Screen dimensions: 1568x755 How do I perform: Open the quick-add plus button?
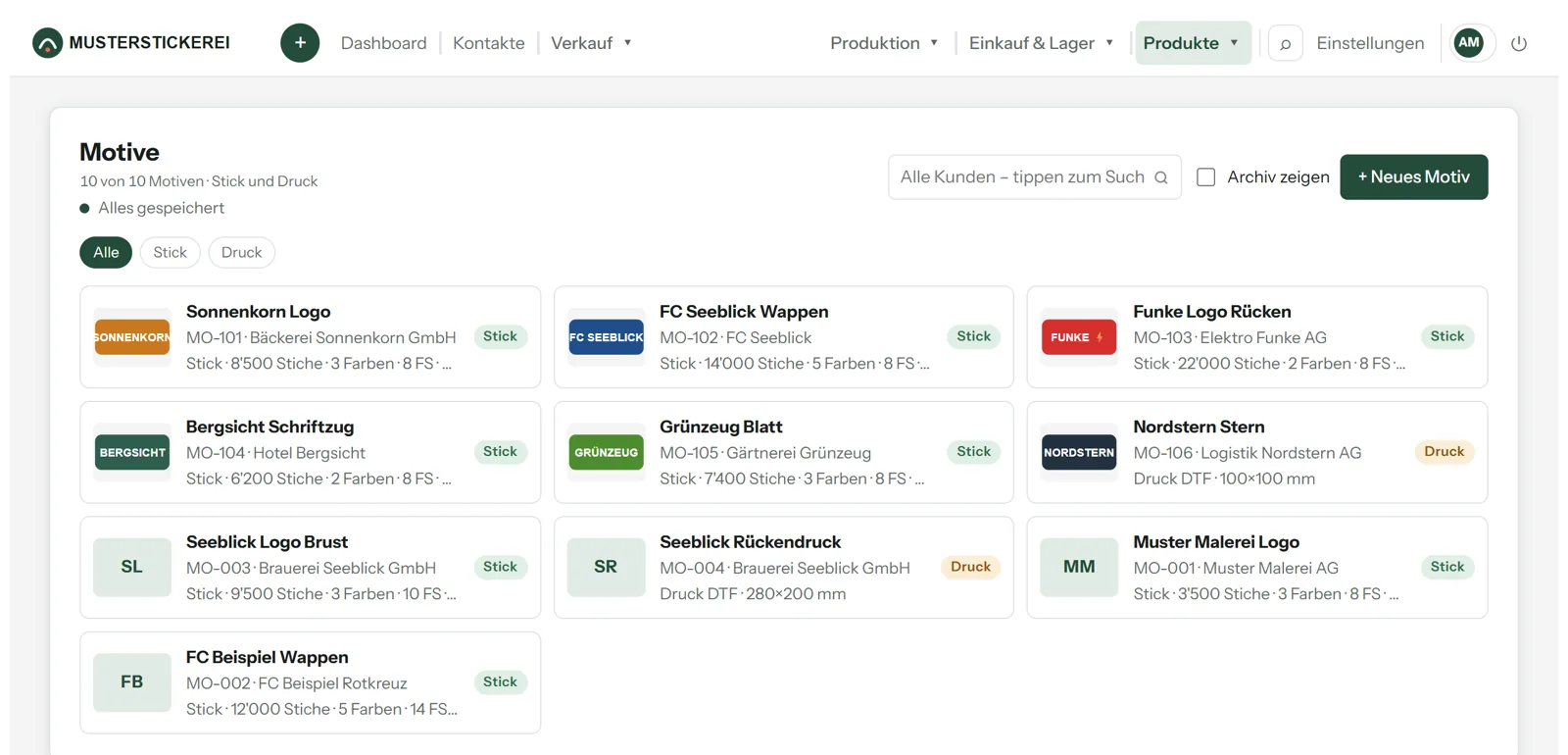(x=300, y=43)
